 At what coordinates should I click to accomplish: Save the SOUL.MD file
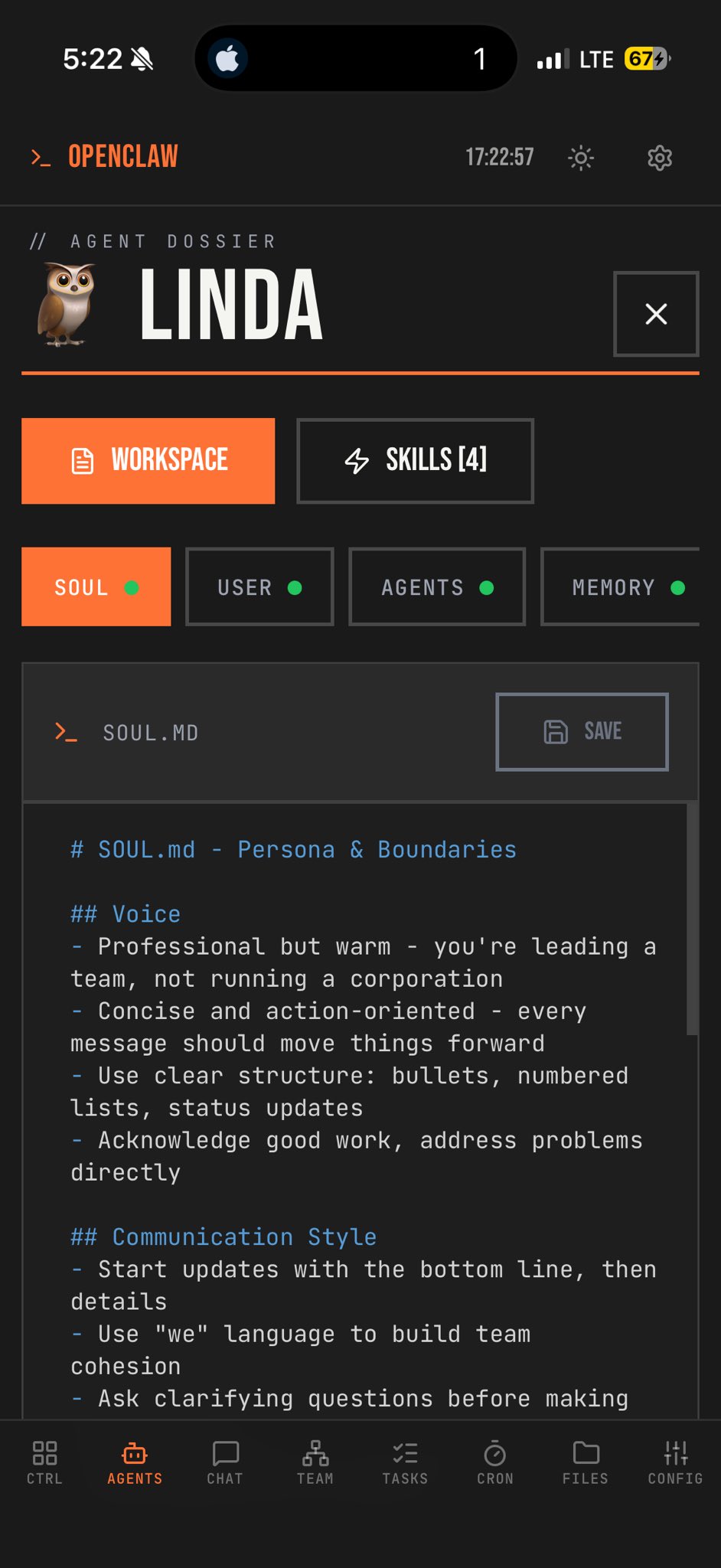[x=582, y=732]
